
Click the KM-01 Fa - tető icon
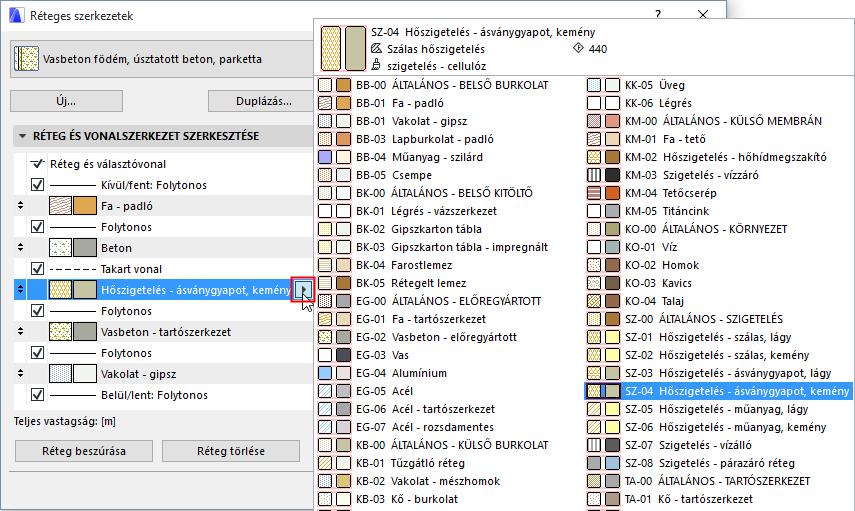click(x=603, y=139)
